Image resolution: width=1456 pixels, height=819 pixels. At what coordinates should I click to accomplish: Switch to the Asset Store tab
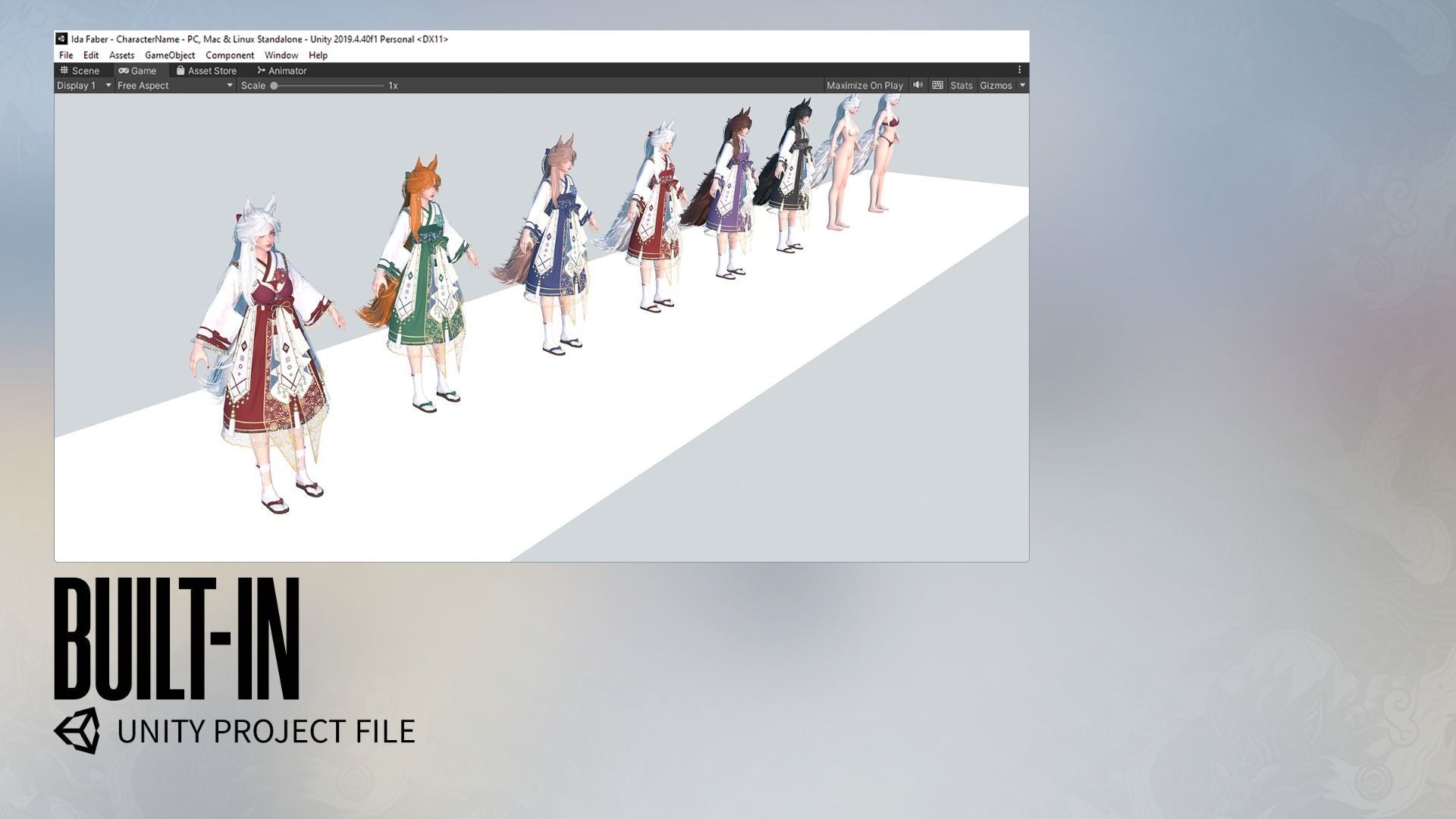pyautogui.click(x=206, y=71)
